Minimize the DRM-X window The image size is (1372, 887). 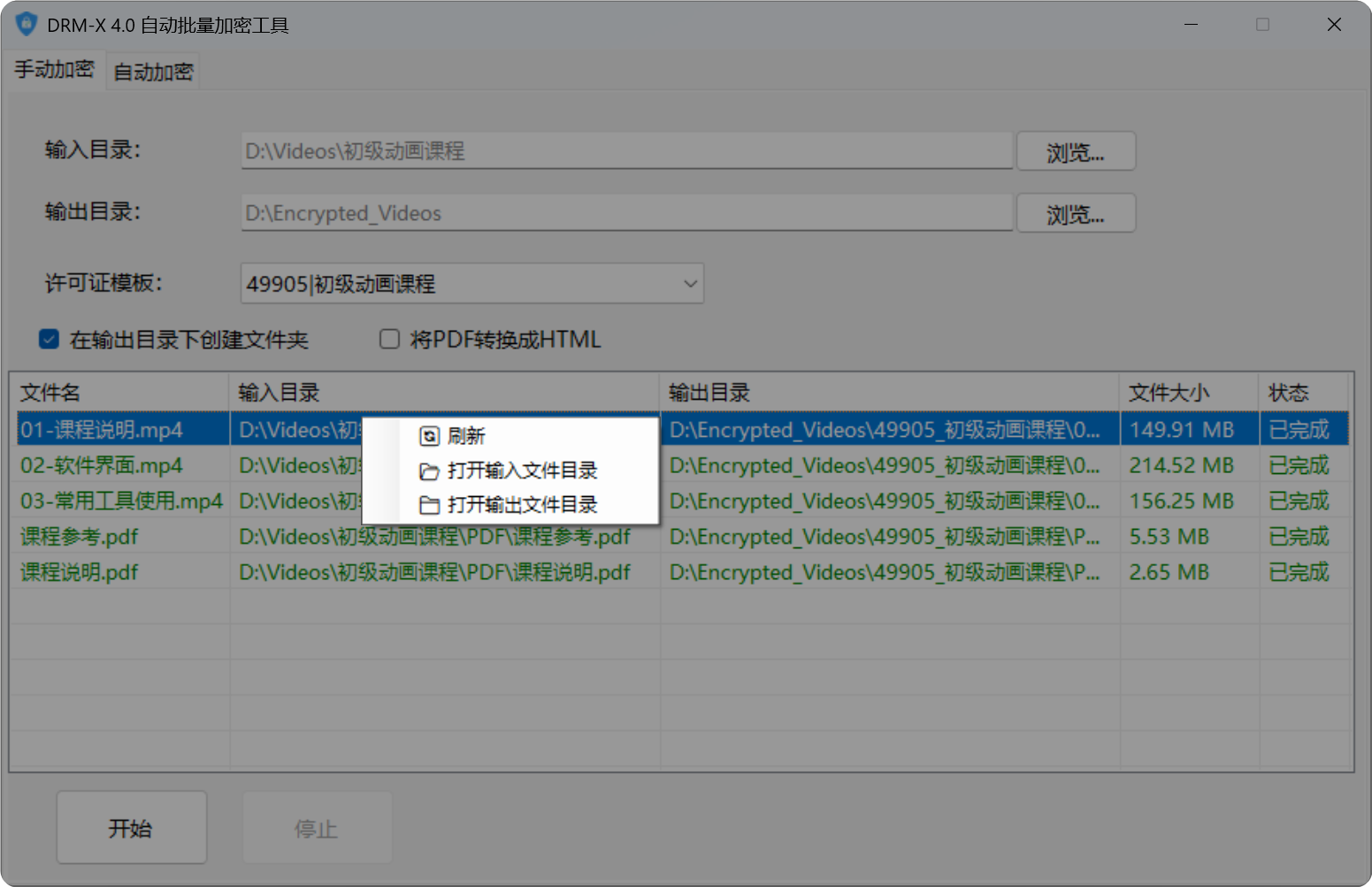[x=1191, y=25]
